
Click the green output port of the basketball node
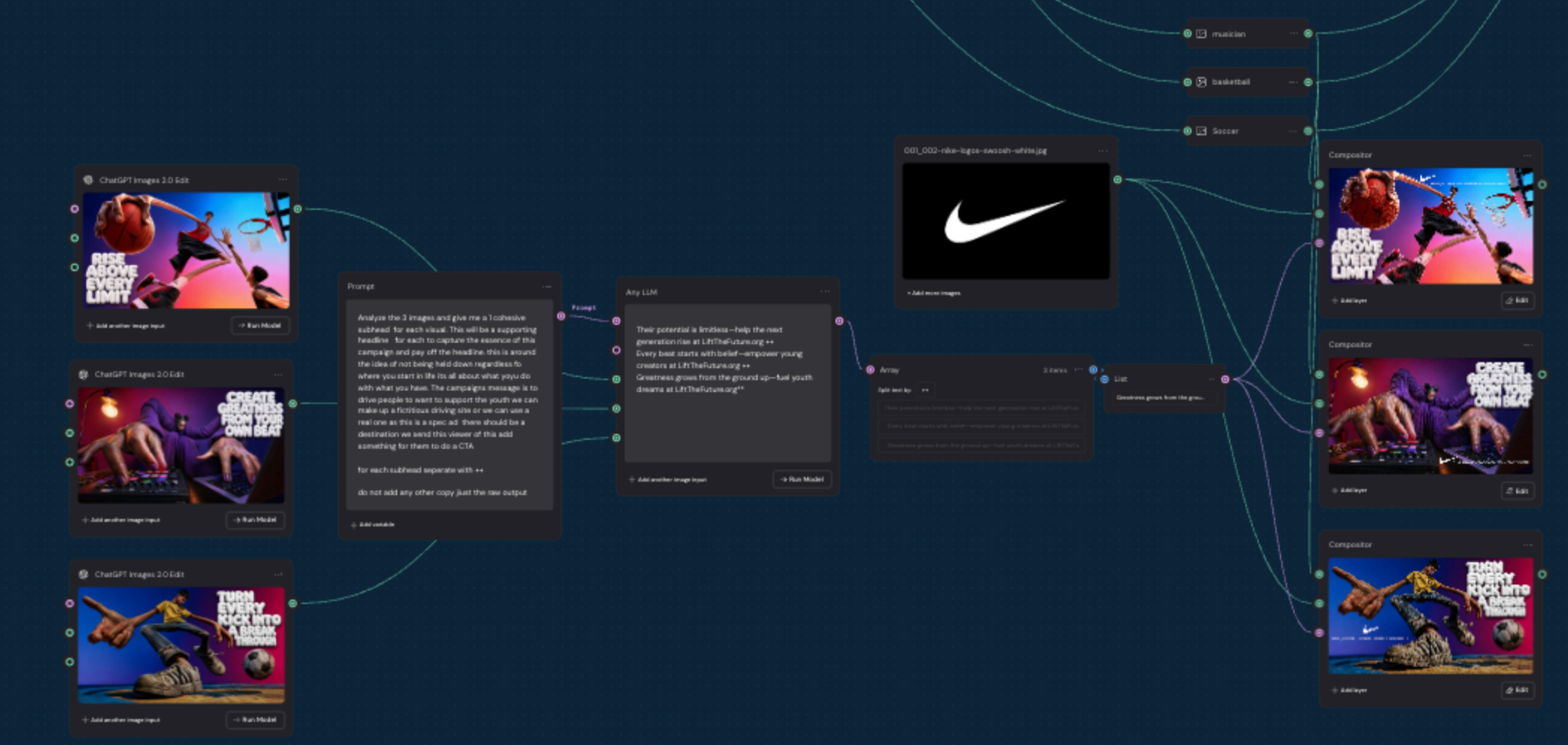pos(1308,82)
